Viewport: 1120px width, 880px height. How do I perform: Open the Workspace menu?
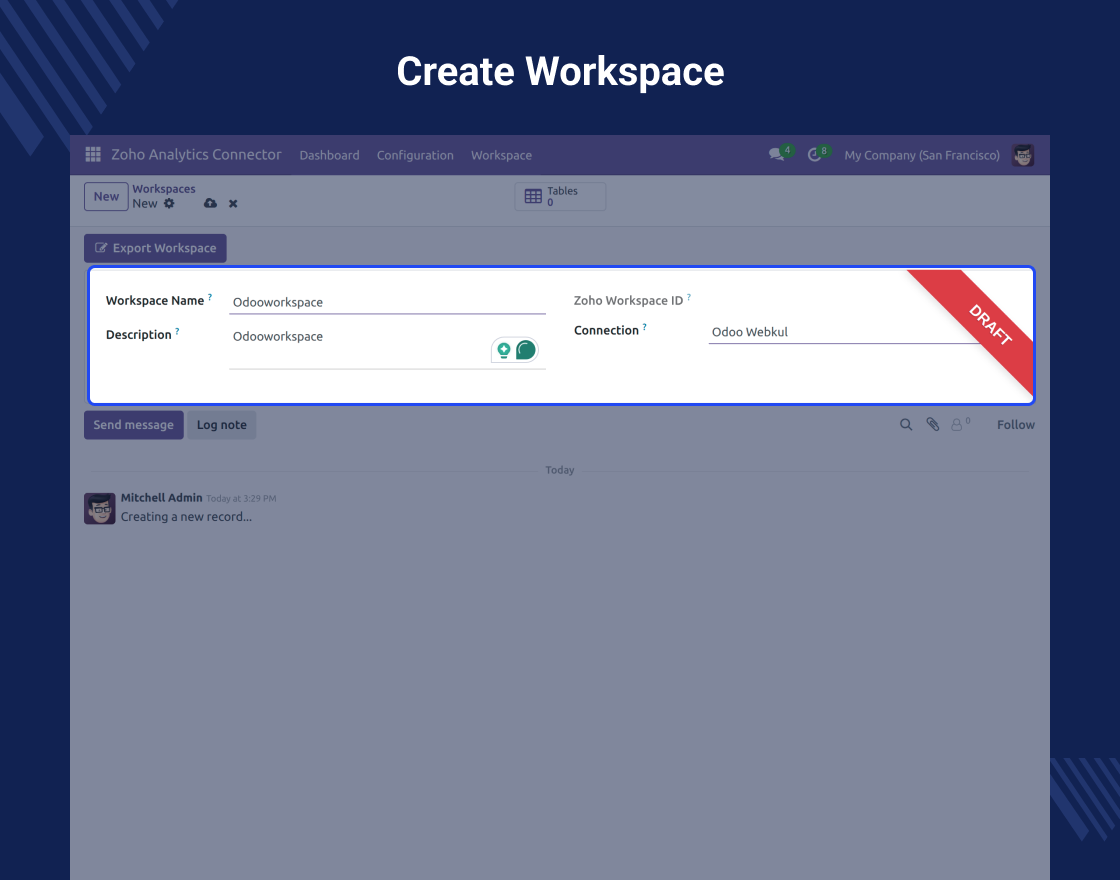(501, 155)
